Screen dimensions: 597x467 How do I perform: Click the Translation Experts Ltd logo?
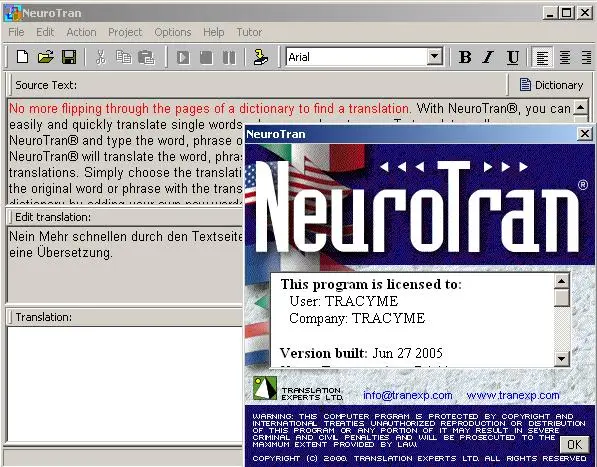(265, 388)
